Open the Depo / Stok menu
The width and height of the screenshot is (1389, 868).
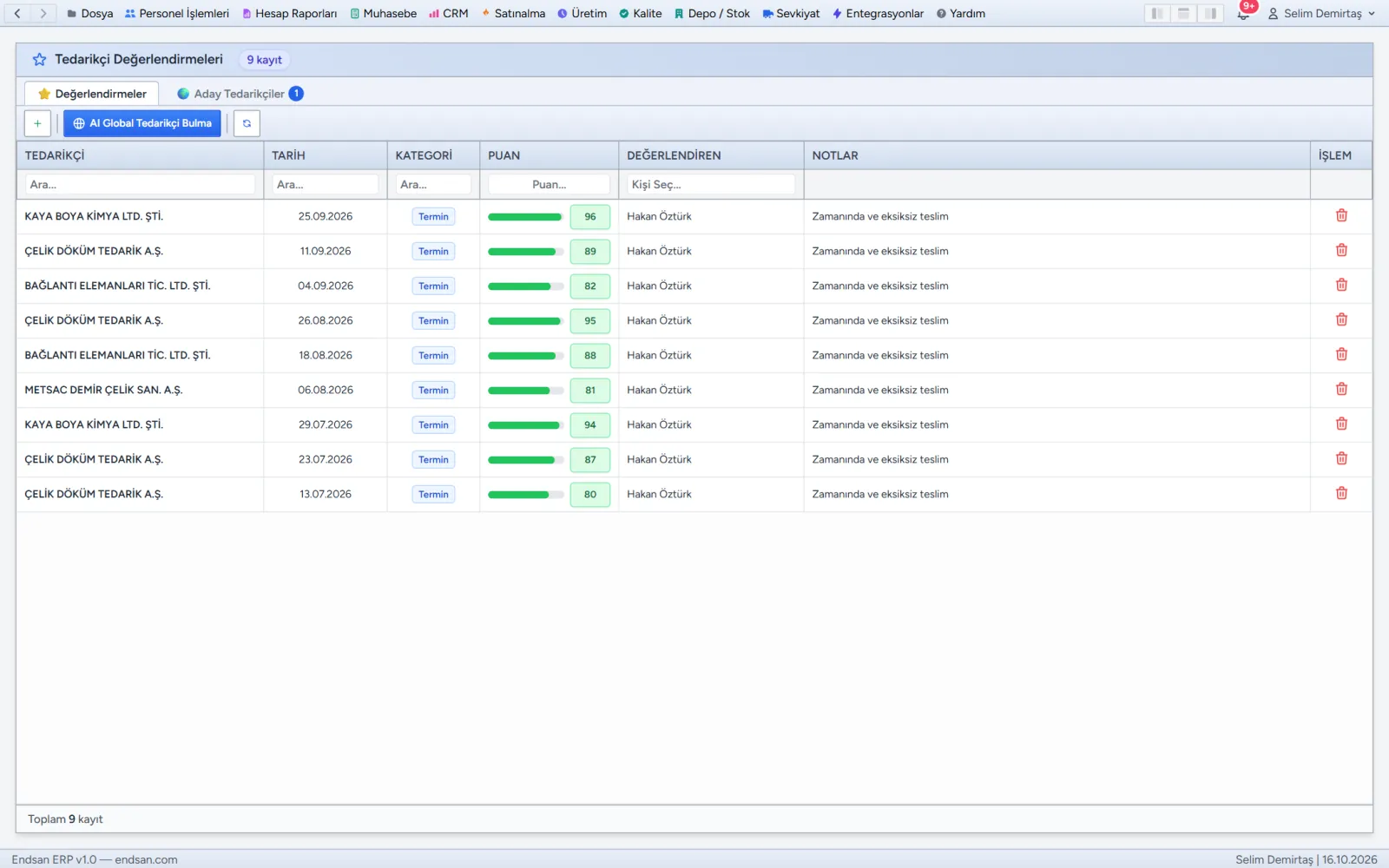click(x=712, y=14)
